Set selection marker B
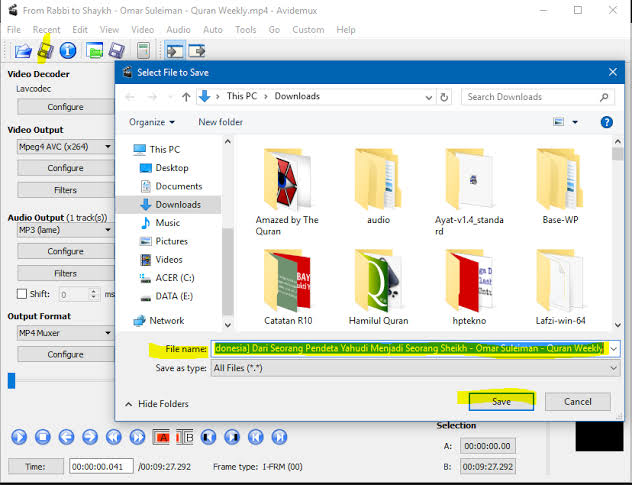The width and height of the screenshot is (632, 485). click(185, 437)
